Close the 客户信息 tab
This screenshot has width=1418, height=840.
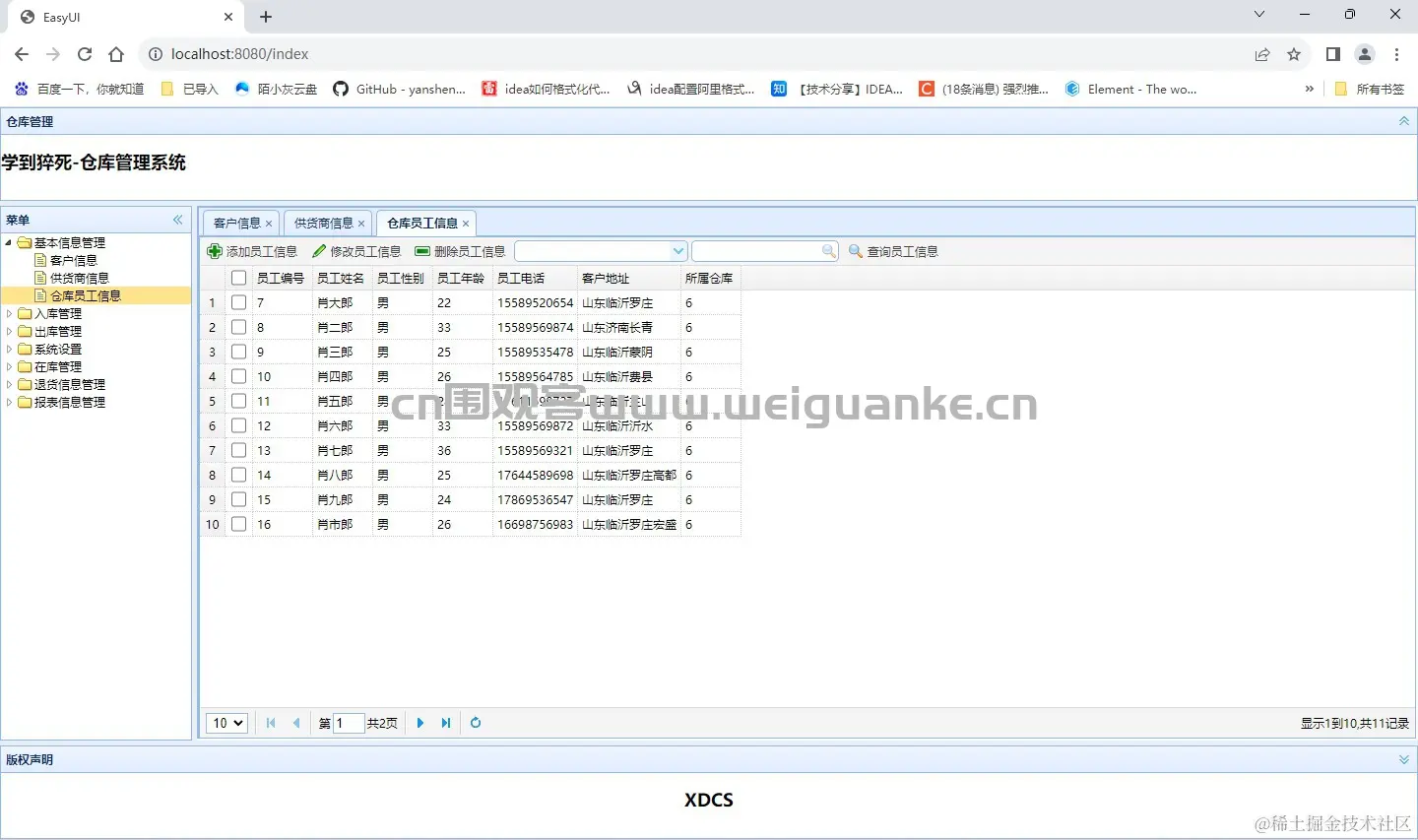point(269,224)
